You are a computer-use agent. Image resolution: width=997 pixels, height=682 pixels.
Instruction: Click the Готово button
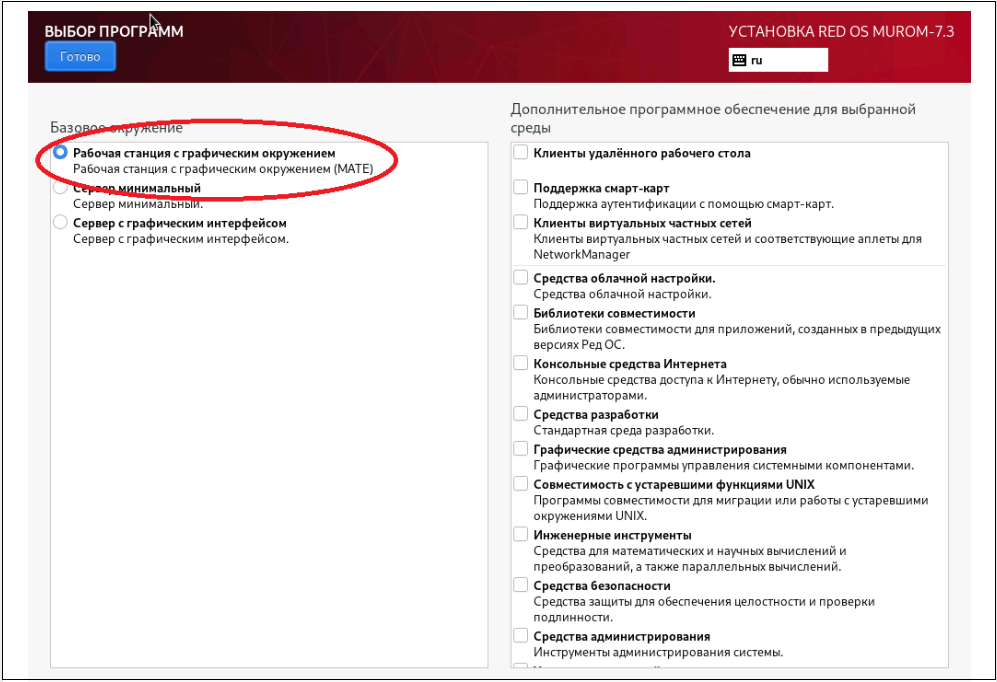[80, 57]
